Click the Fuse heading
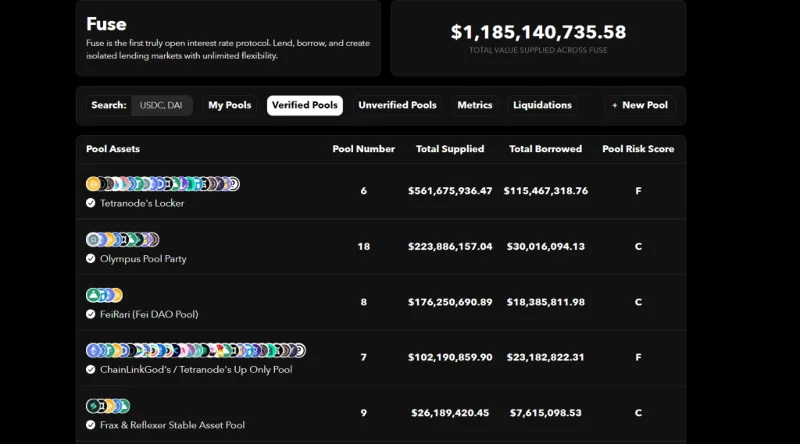This screenshot has width=800, height=444. click(x=106, y=24)
